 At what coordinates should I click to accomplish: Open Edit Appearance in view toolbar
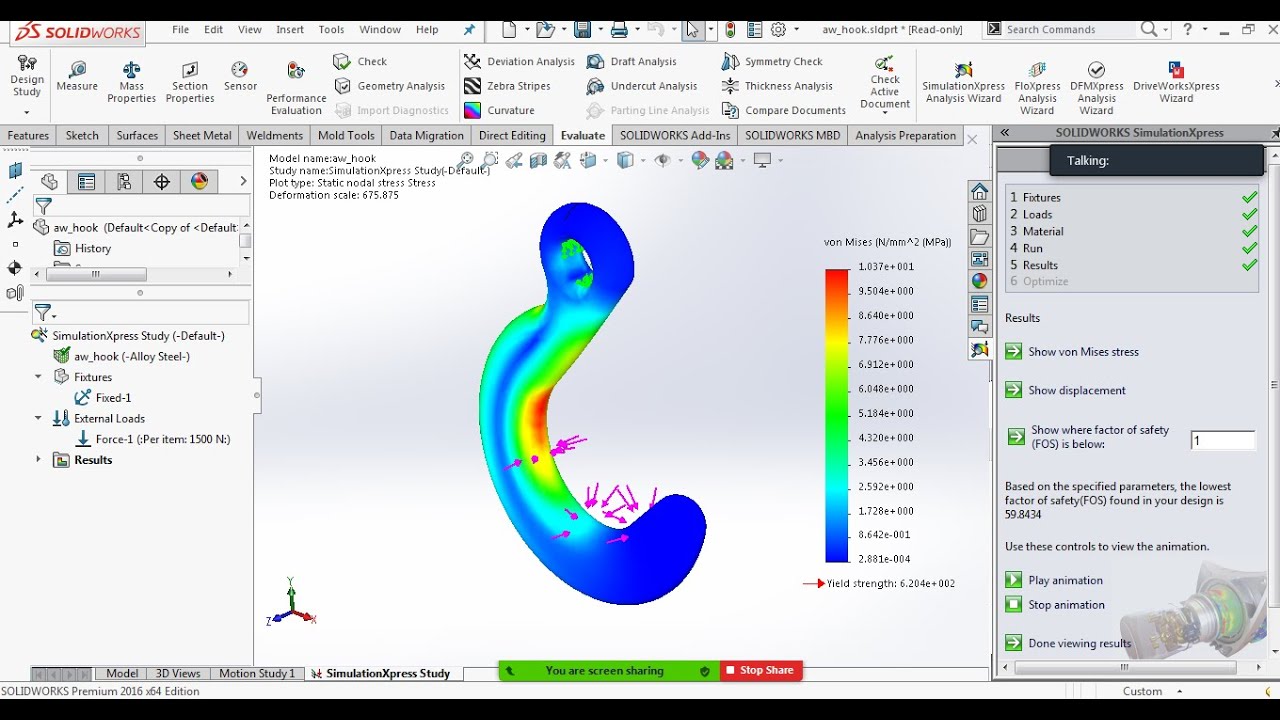point(700,160)
